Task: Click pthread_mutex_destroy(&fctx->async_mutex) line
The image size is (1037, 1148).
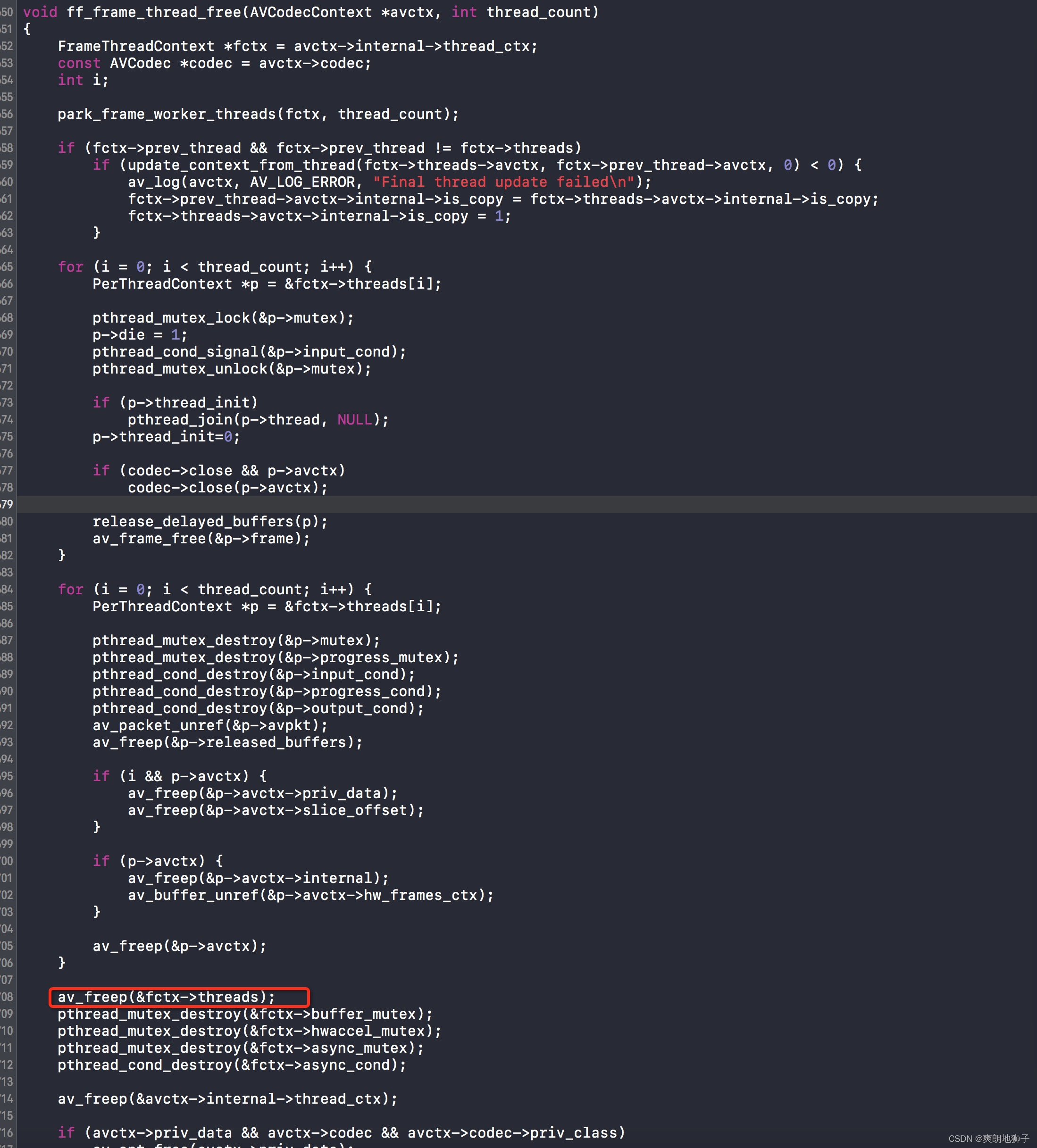Action: pyautogui.click(x=241, y=1048)
